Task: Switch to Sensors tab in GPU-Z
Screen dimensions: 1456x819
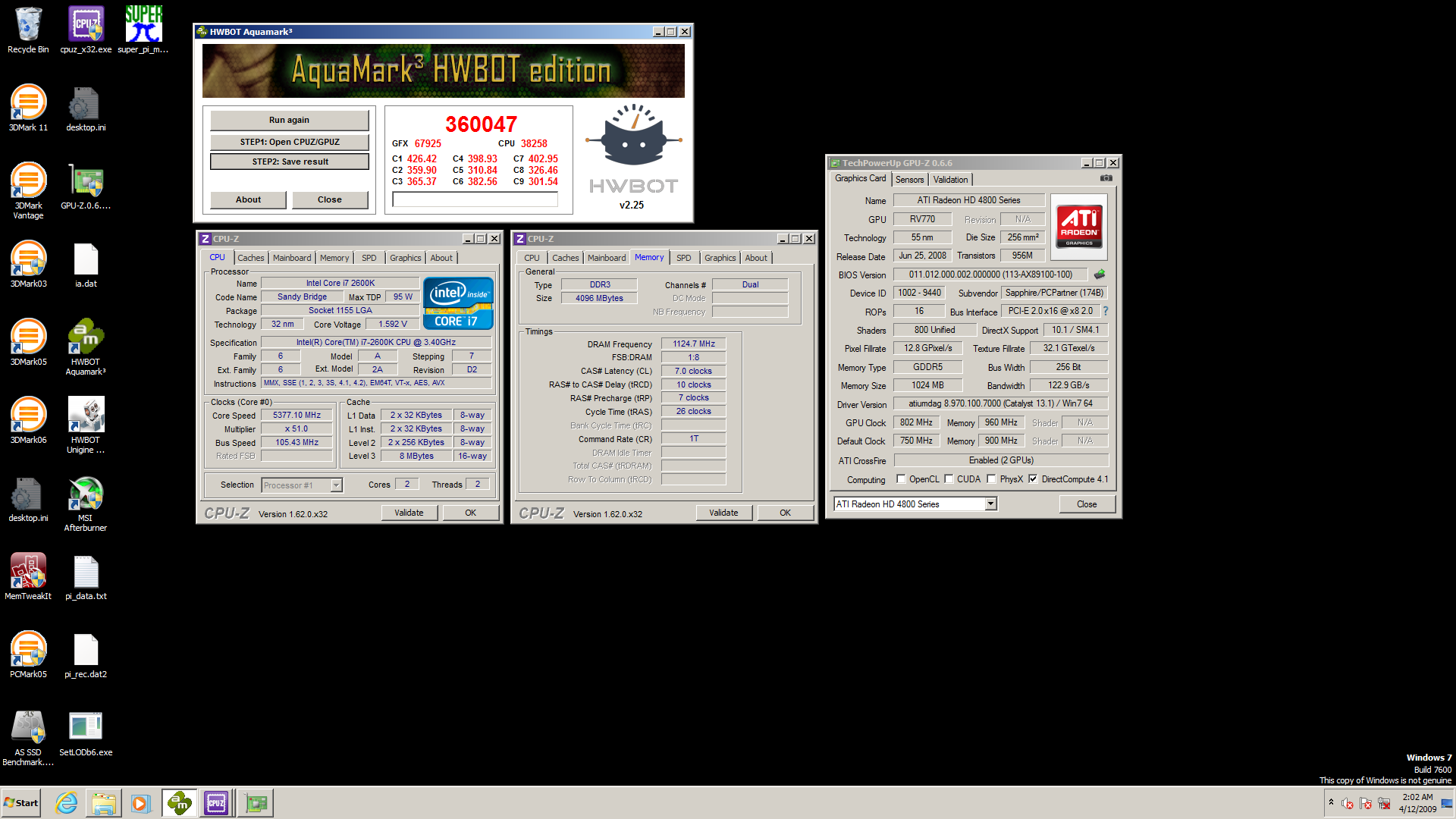Action: 909,180
